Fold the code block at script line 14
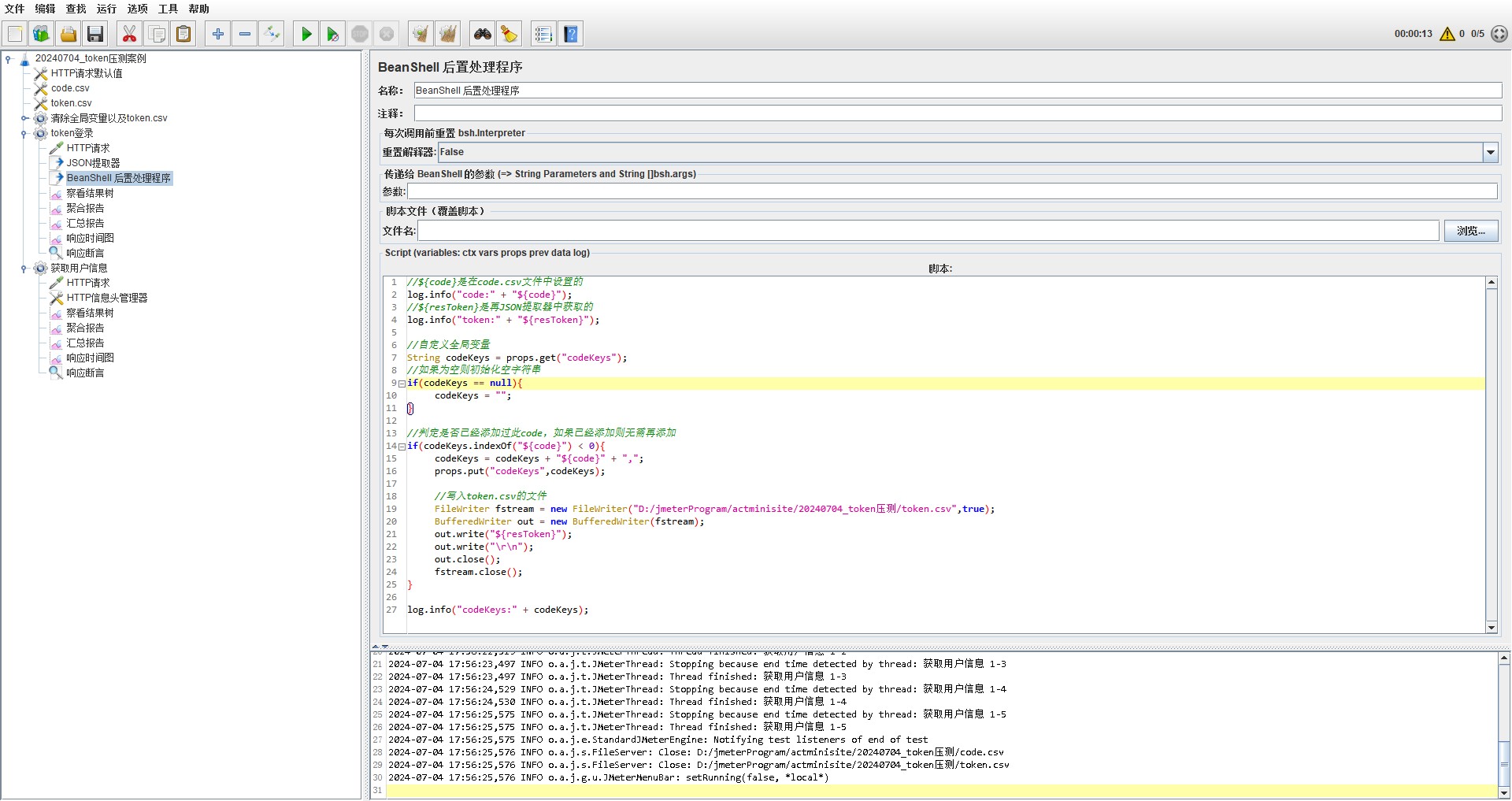Viewport: 1512px width, 801px height. point(402,447)
